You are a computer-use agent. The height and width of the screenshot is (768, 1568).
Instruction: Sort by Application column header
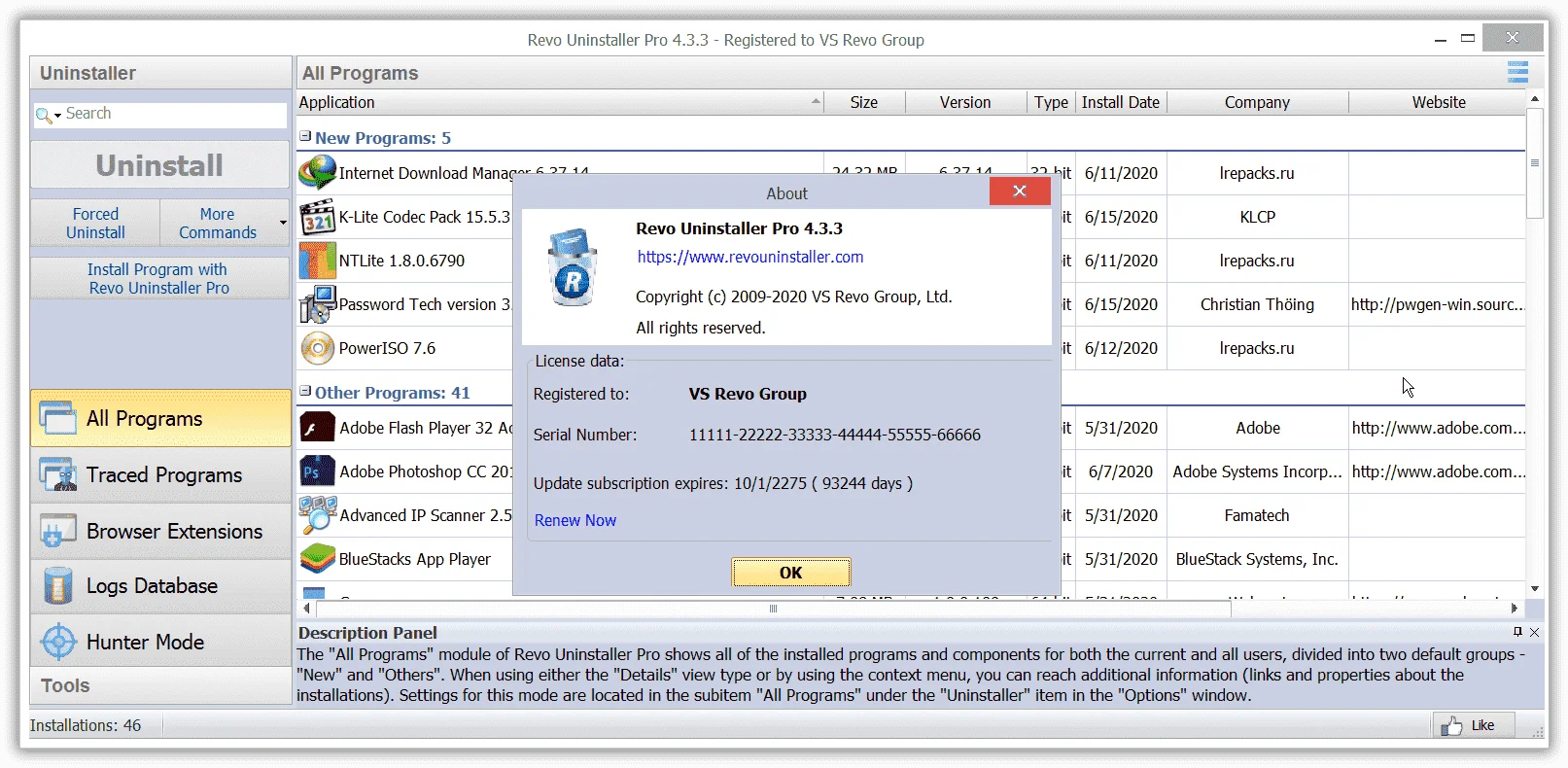point(560,102)
